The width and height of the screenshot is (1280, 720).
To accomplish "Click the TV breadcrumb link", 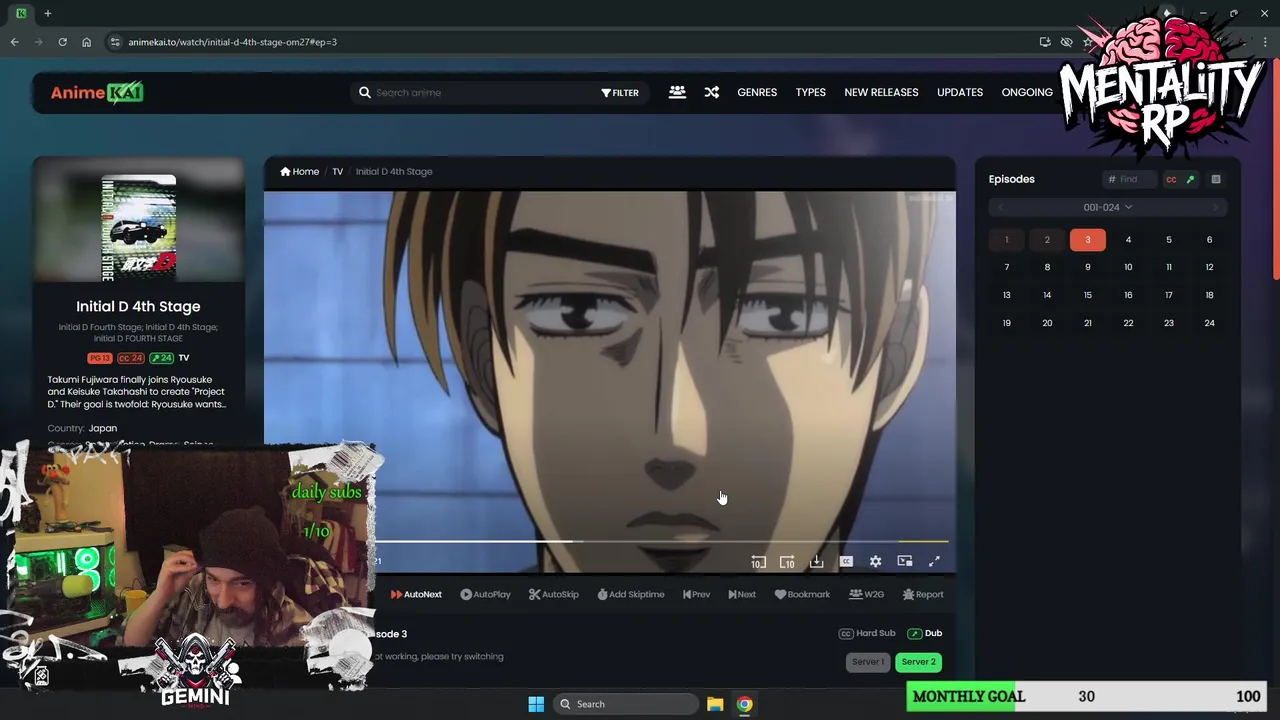I will (338, 171).
